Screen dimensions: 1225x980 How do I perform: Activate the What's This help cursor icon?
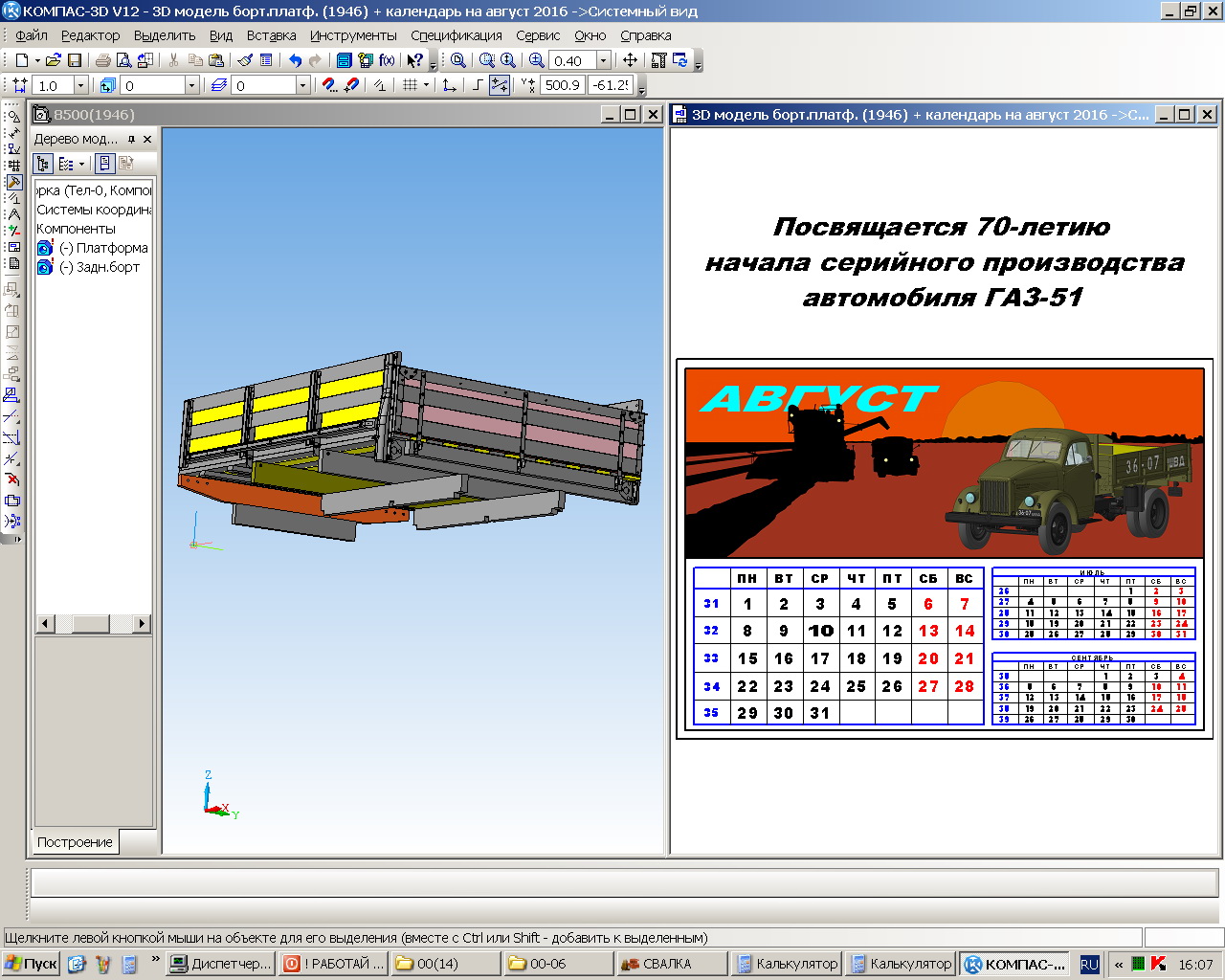click(414, 60)
